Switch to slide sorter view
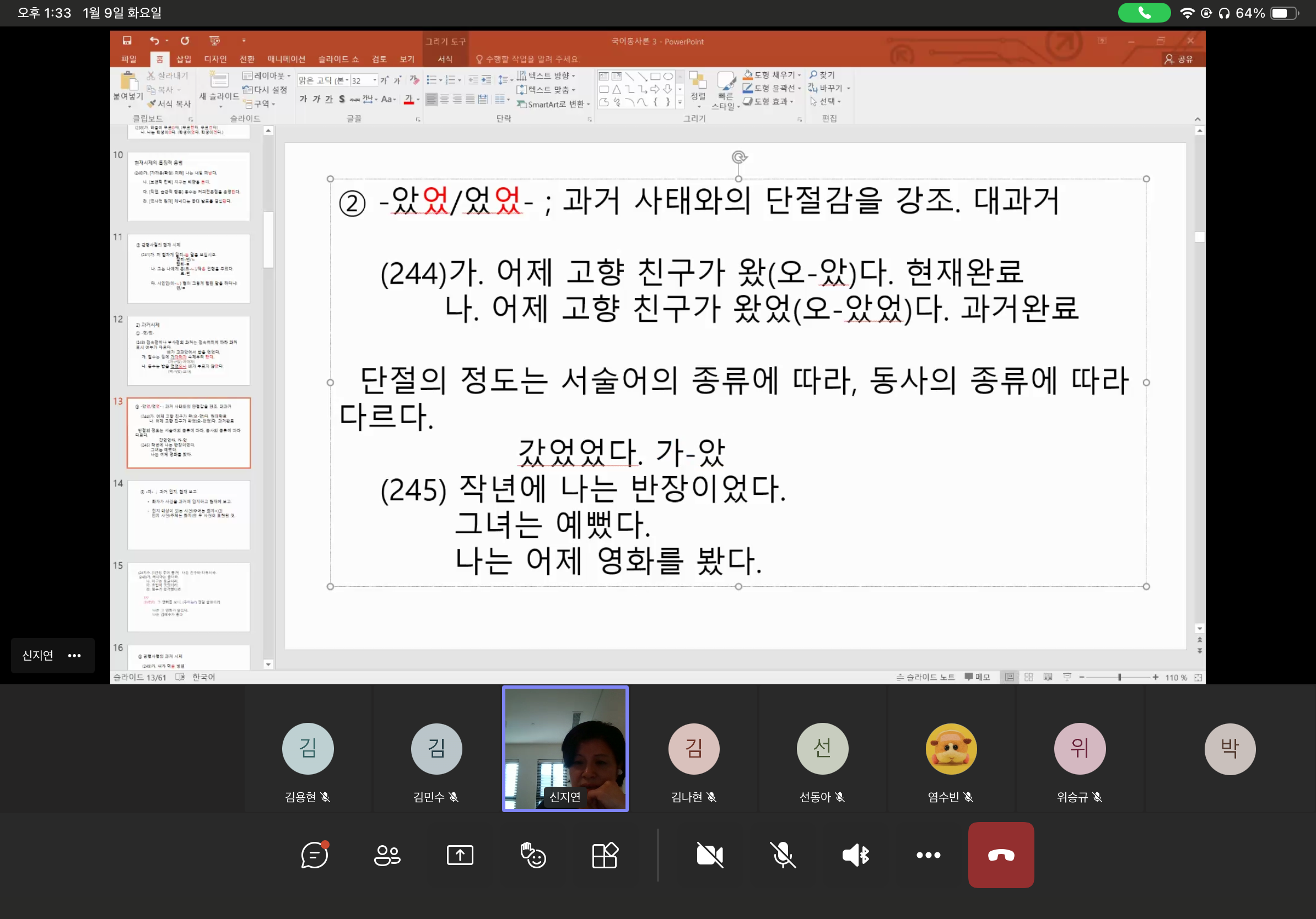The image size is (1316, 919). (x=1029, y=677)
